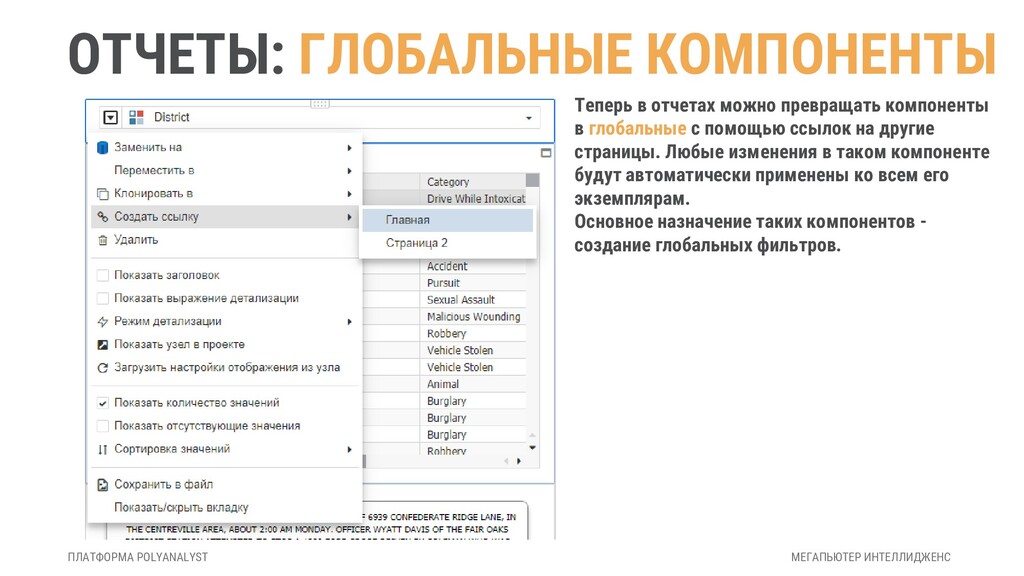Click the trash can Delete icon
This screenshot has width=1024, height=576.
click(103, 240)
